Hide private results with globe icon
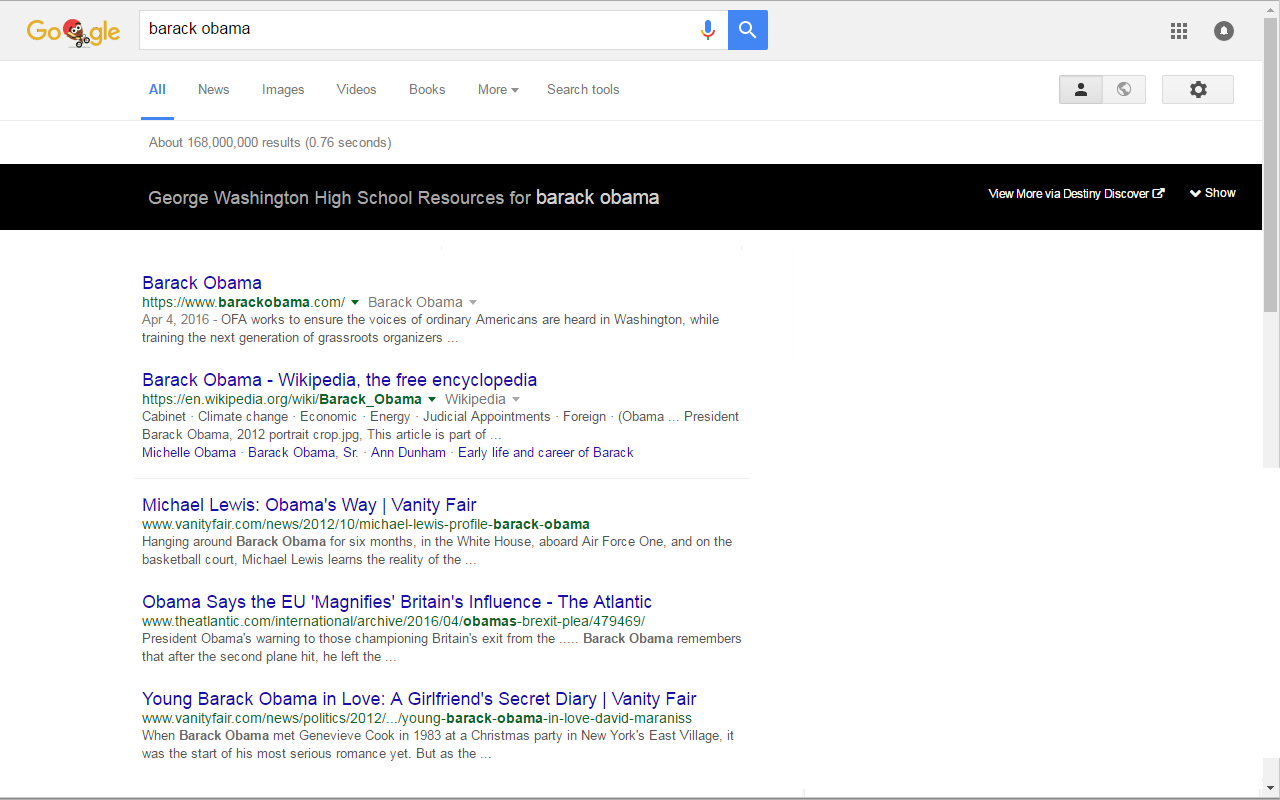 (x=1124, y=89)
